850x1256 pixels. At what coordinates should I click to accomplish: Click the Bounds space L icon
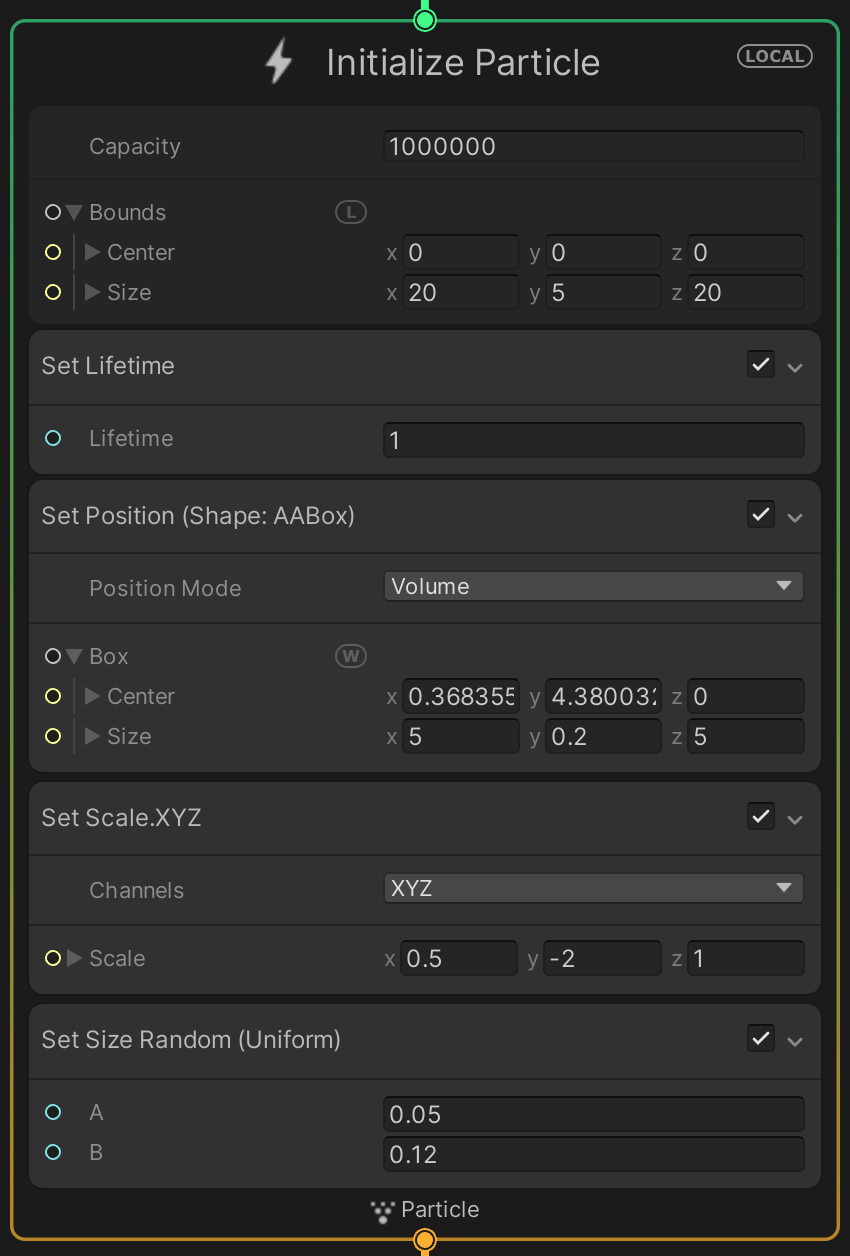(350, 212)
